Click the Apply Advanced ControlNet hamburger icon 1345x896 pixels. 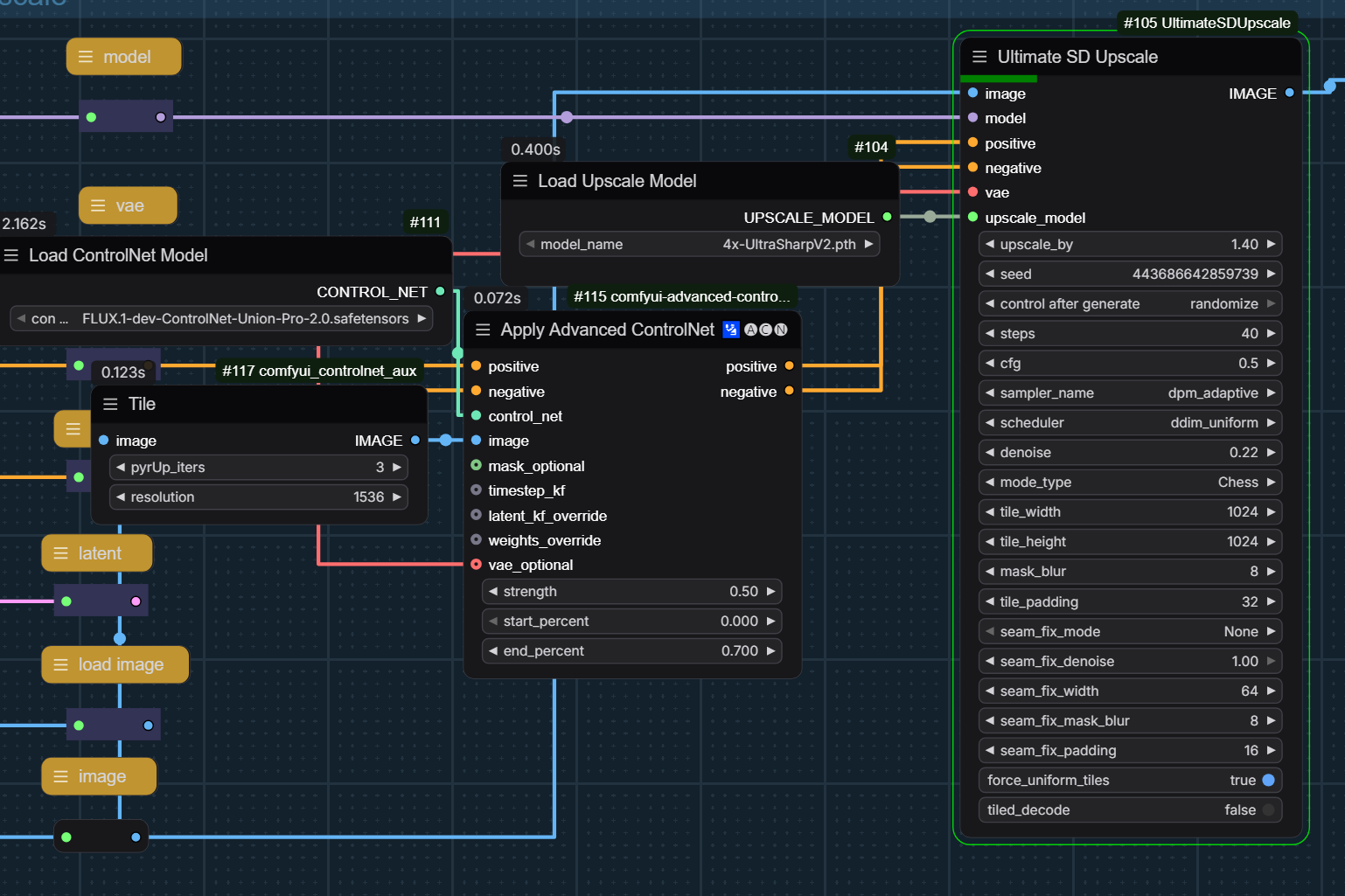483,330
